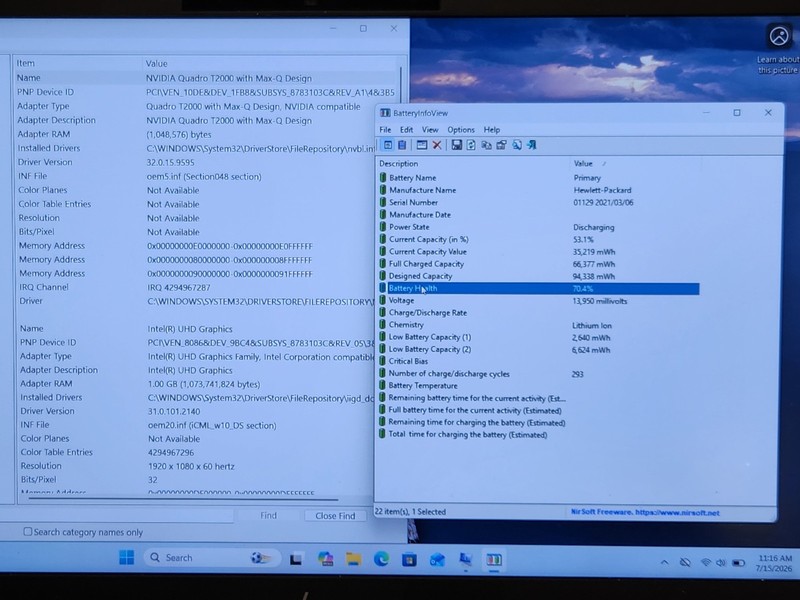The height and width of the screenshot is (600, 800).
Task: Click Learn about this picture desktop icon
Action: pos(779,48)
